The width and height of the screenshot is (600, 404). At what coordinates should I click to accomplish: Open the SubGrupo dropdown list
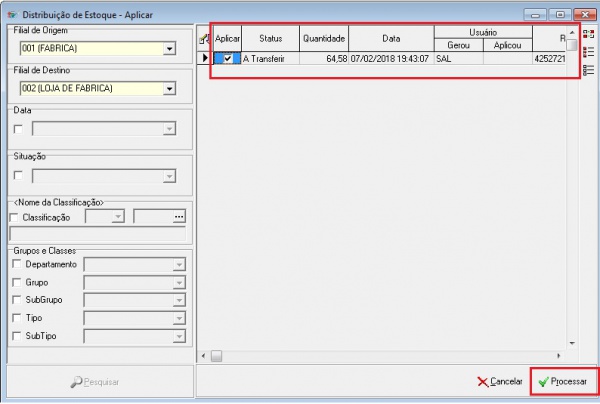pyautogui.click(x=179, y=300)
